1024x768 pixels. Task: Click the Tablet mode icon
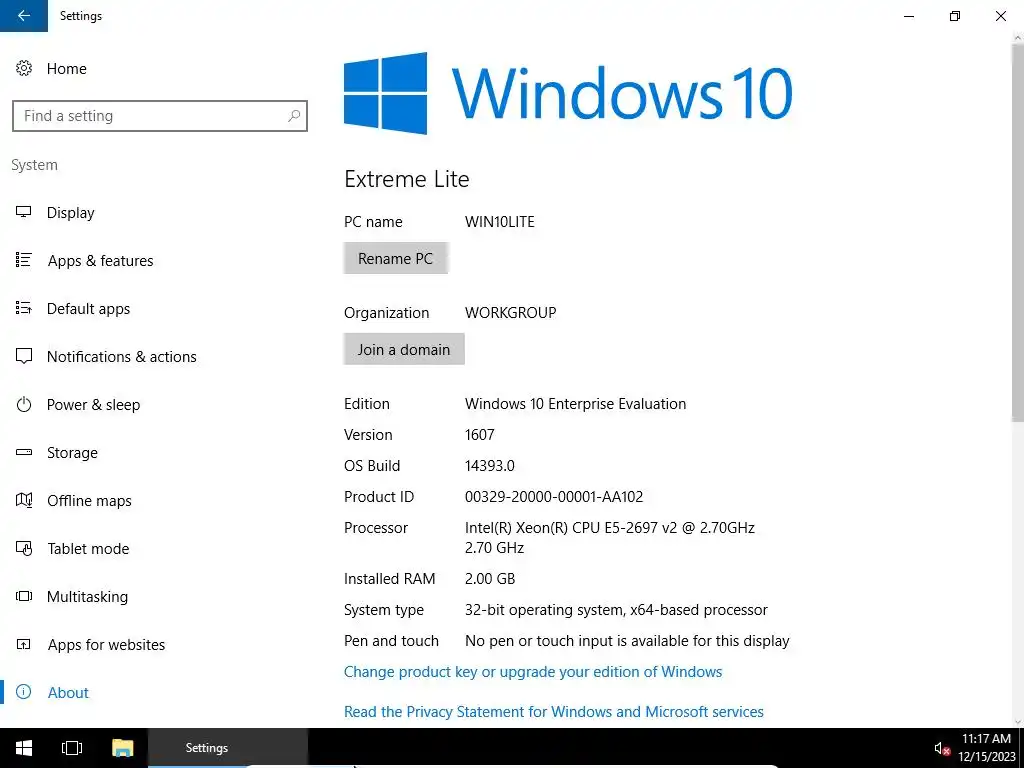pos(24,548)
